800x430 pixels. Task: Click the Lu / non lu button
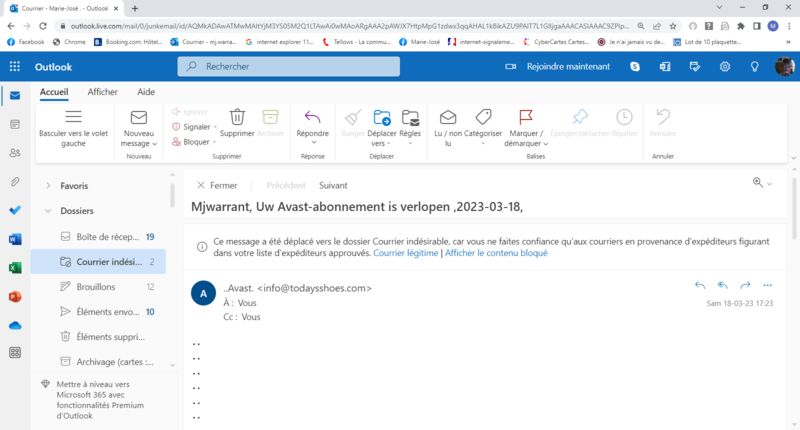[447, 128]
